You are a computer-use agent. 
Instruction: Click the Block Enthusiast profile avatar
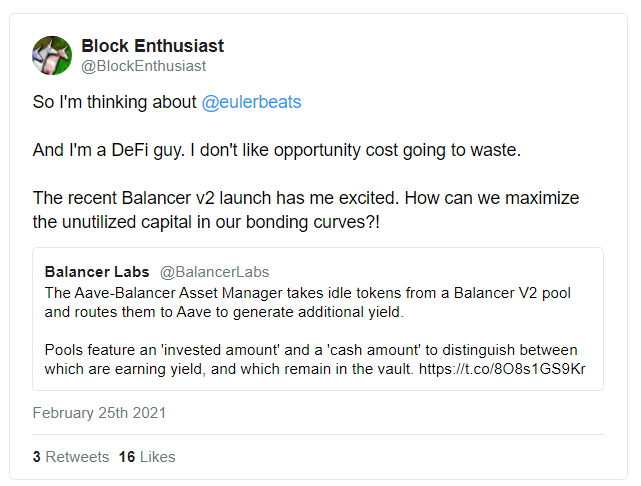pos(52,56)
